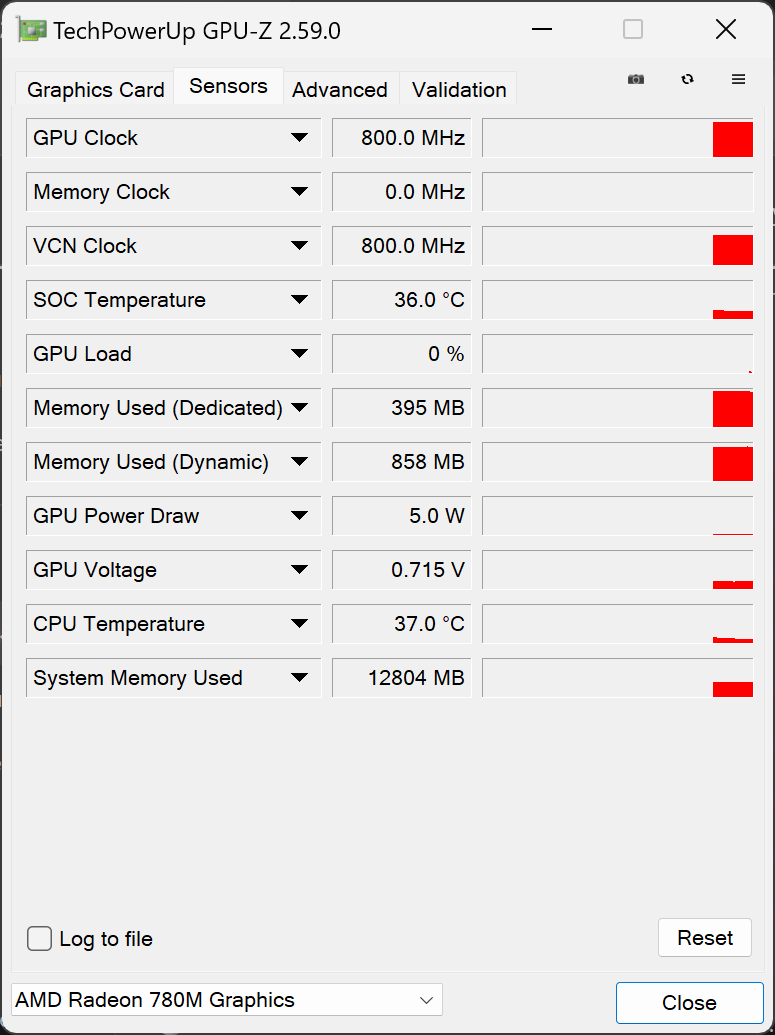Click the GPU Clock history graph

617,138
